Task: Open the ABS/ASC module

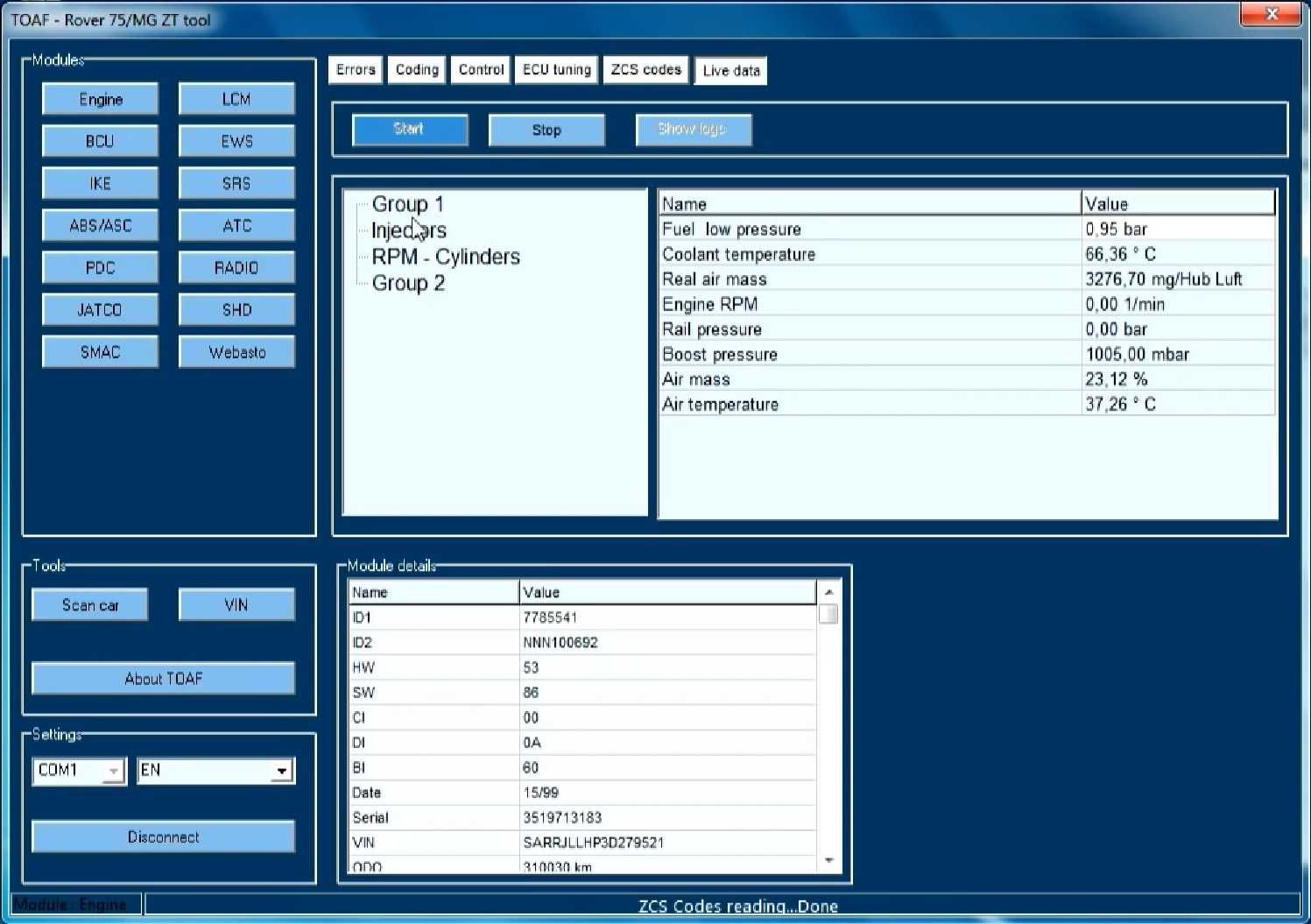Action: [100, 225]
